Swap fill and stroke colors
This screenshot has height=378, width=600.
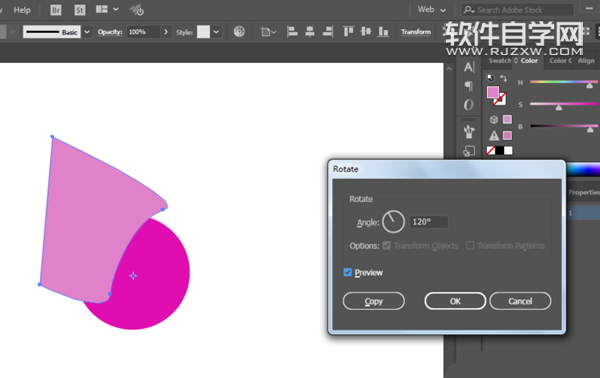[504, 78]
